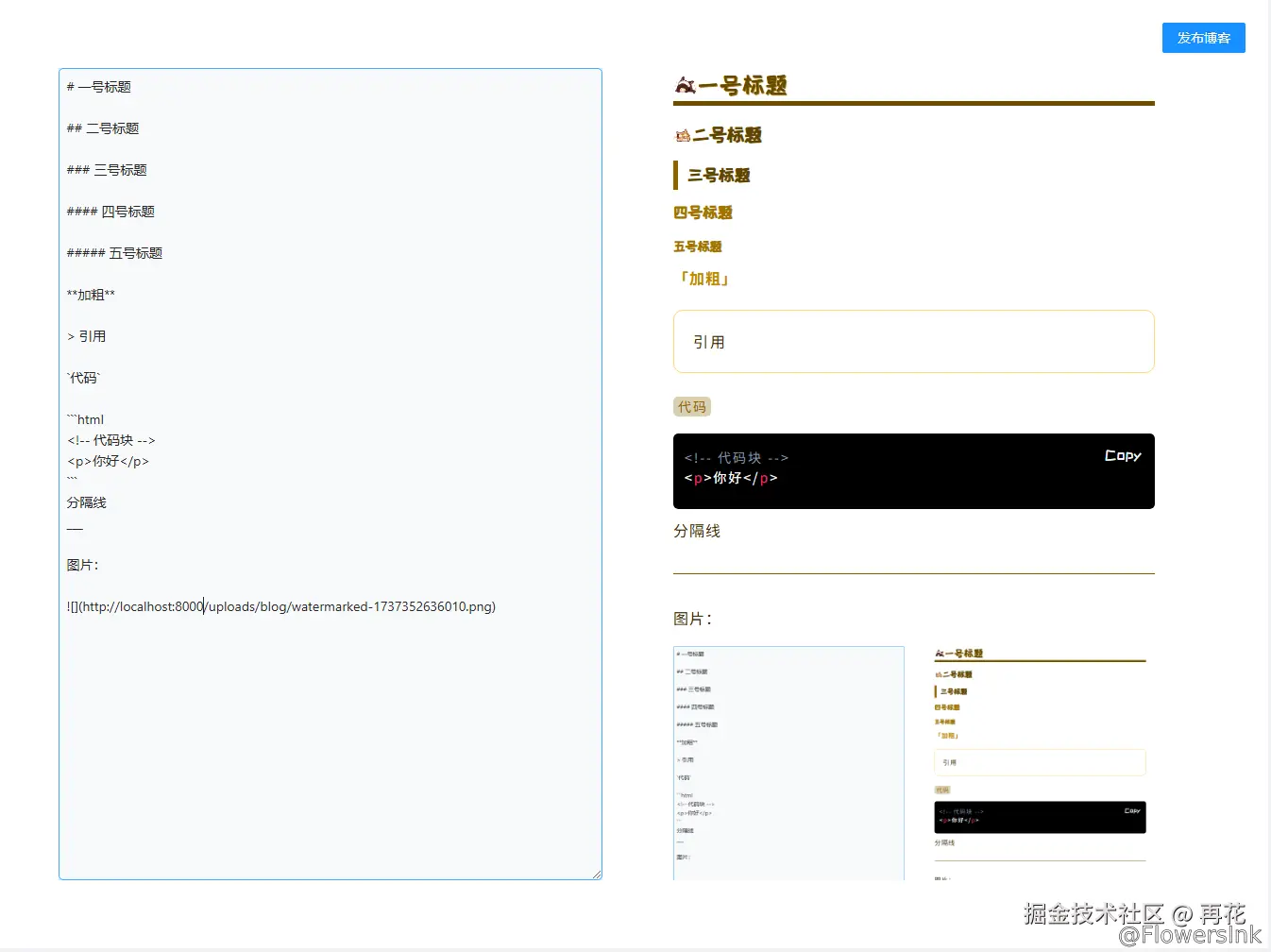The height and width of the screenshot is (952, 1271).
Task: Click the '```html' line in editor
Action: [85, 419]
